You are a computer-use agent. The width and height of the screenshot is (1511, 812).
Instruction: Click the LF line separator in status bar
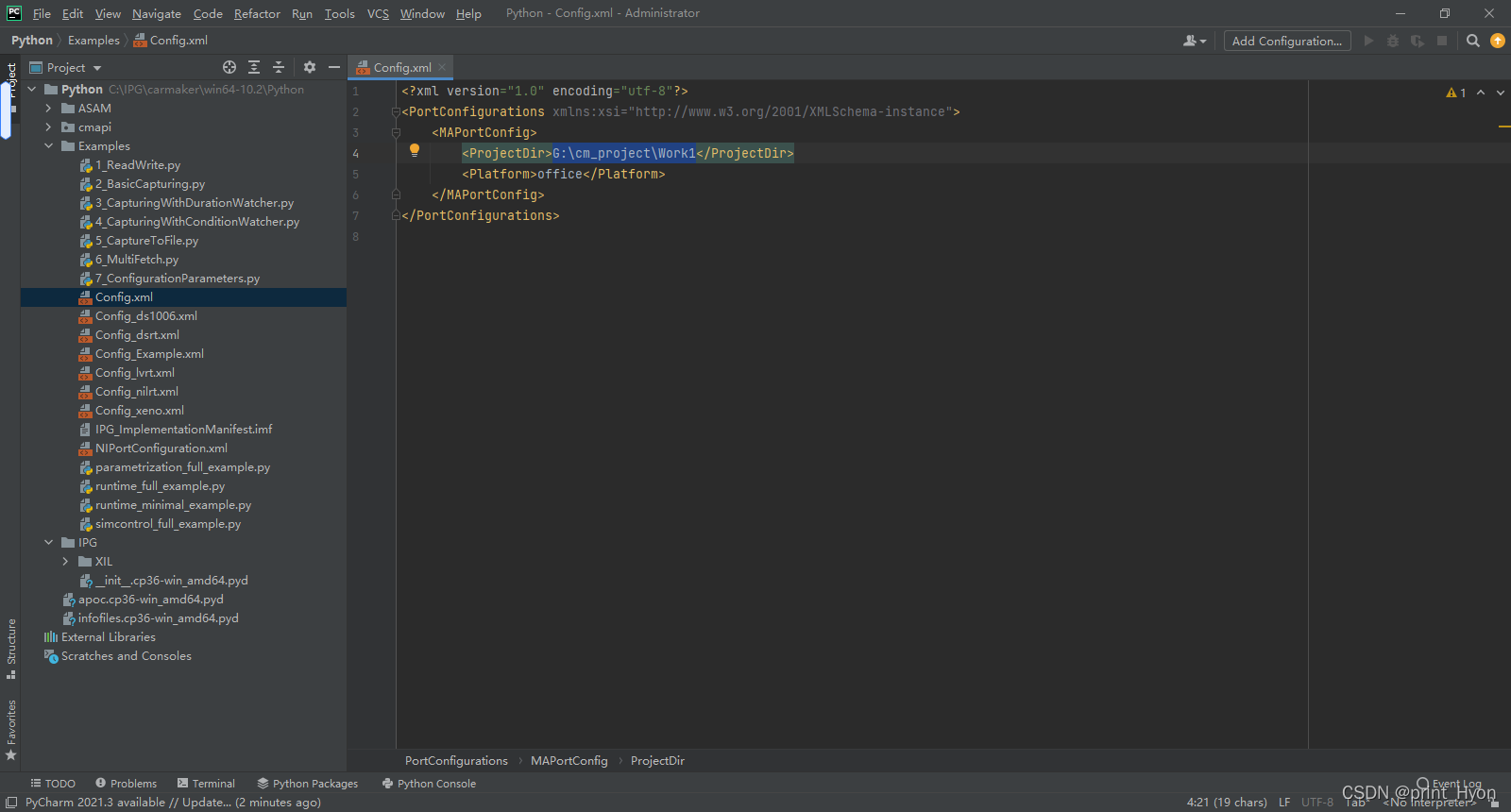1284,802
